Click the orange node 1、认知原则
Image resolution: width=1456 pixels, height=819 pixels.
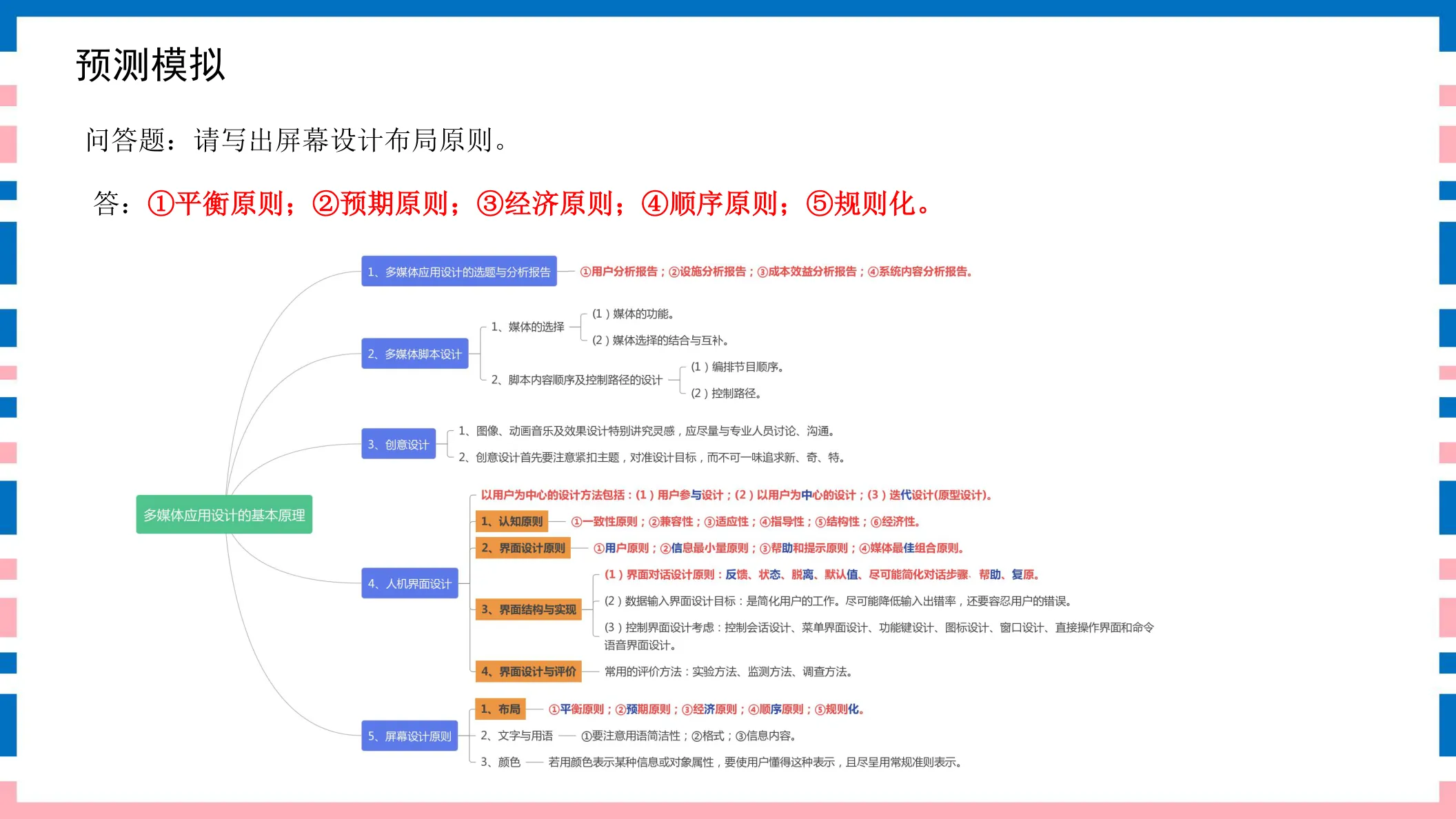(x=512, y=521)
